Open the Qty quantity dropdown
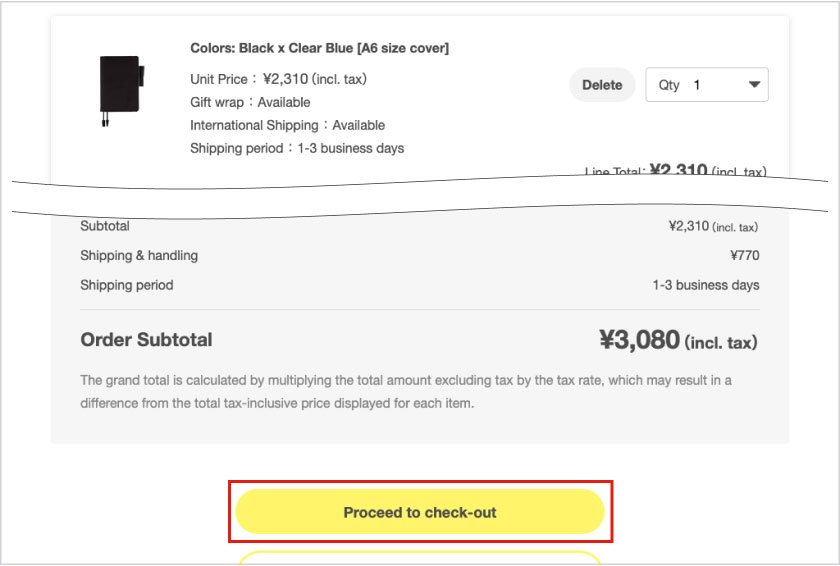 706,85
